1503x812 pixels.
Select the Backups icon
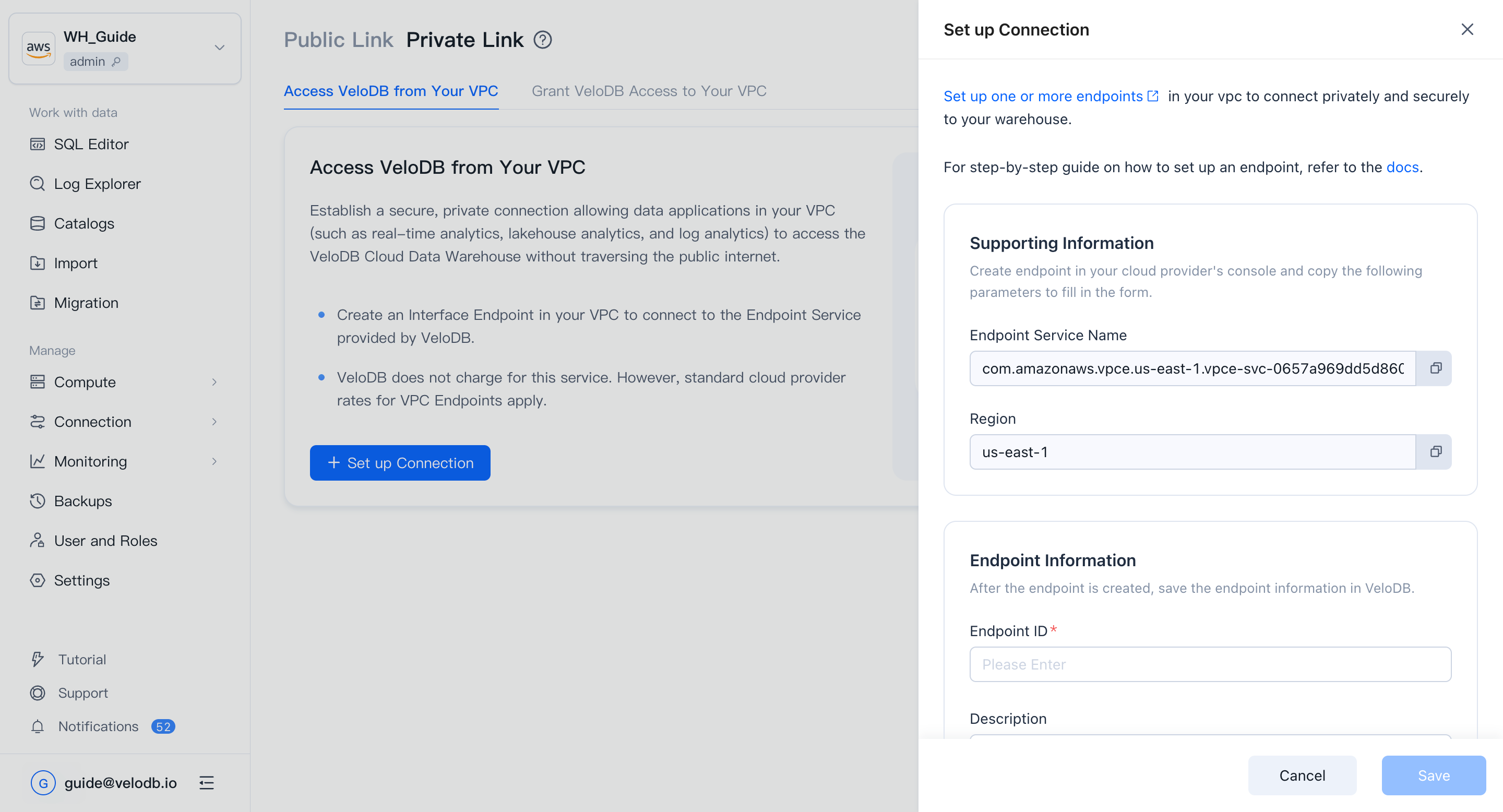coord(38,501)
